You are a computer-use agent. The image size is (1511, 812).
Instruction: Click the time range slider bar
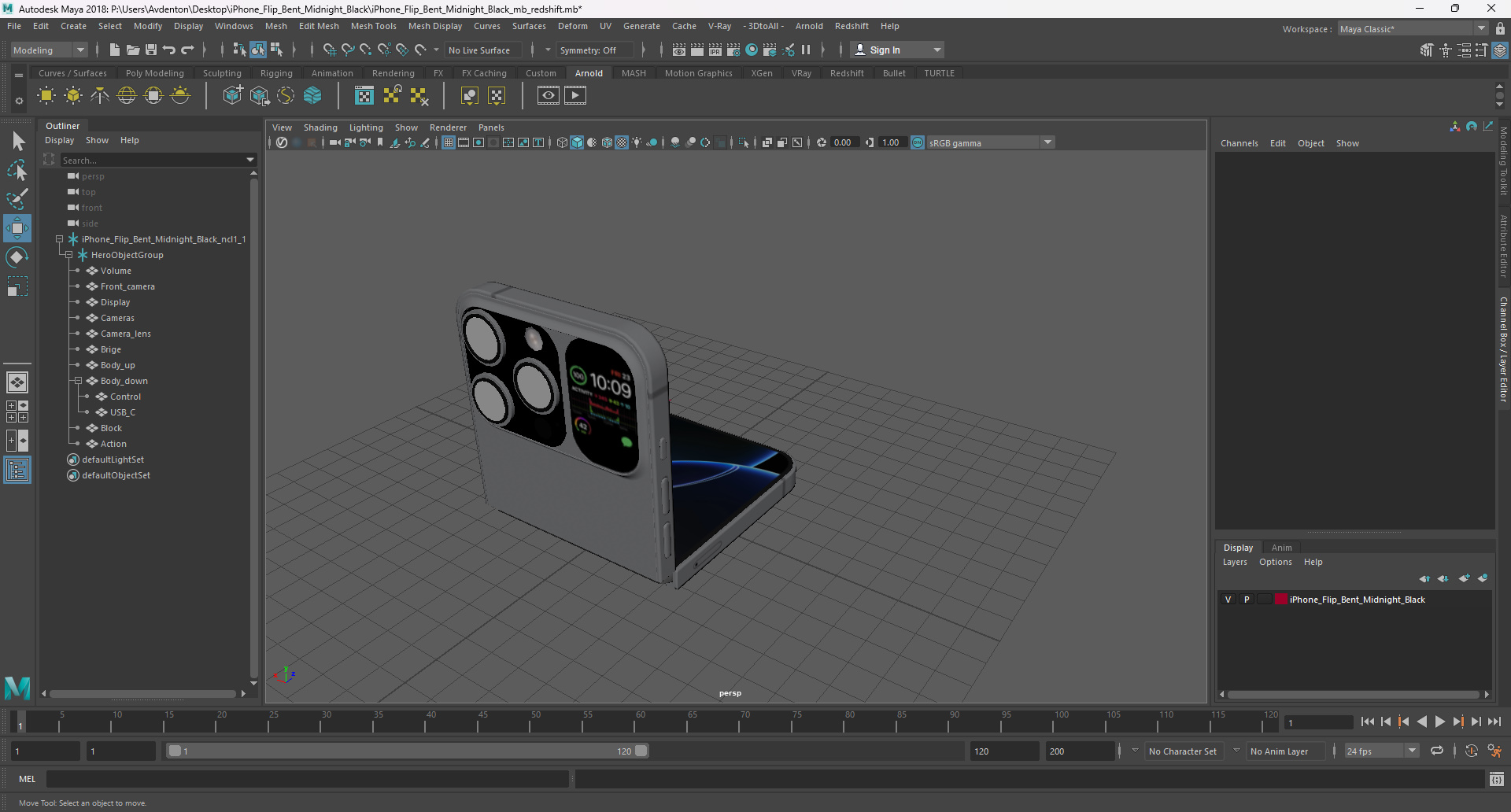(408, 751)
